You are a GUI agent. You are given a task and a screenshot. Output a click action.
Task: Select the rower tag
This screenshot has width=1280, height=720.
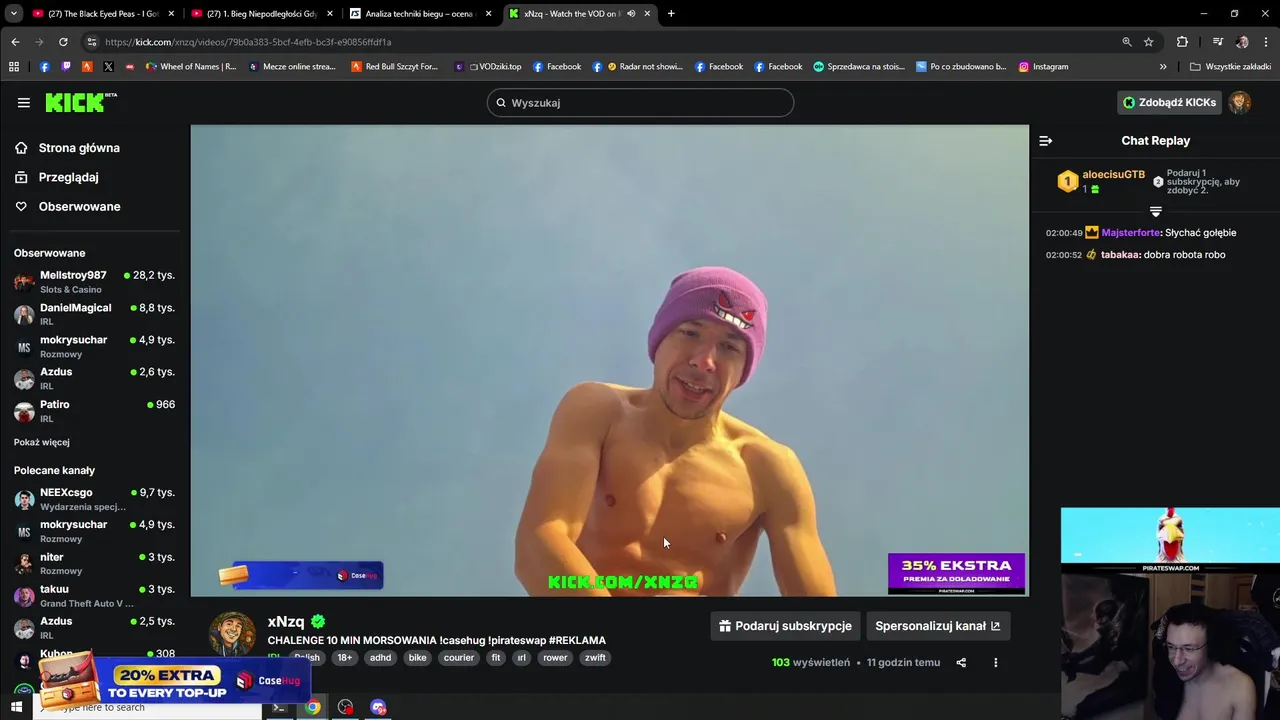click(x=555, y=658)
